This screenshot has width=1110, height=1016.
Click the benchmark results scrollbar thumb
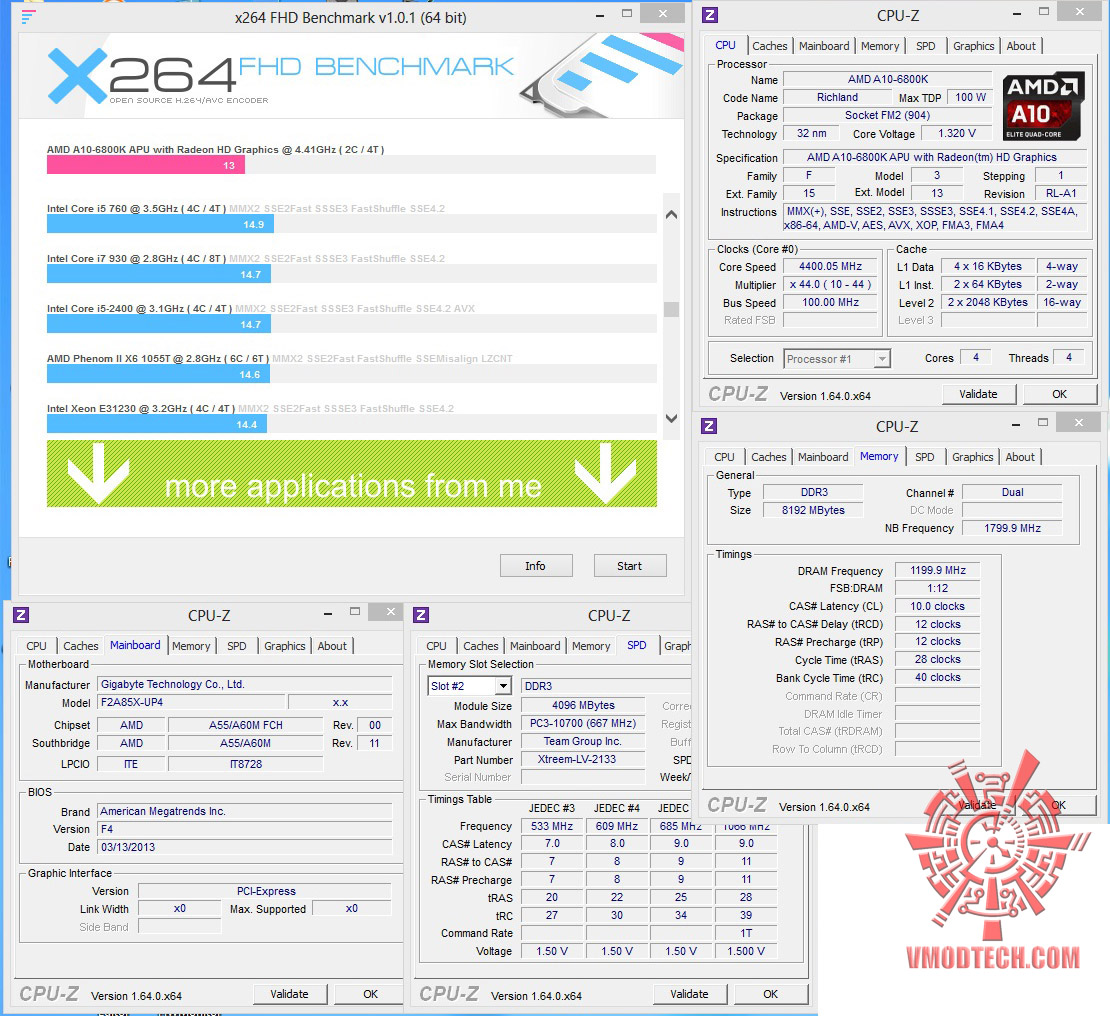(x=672, y=309)
